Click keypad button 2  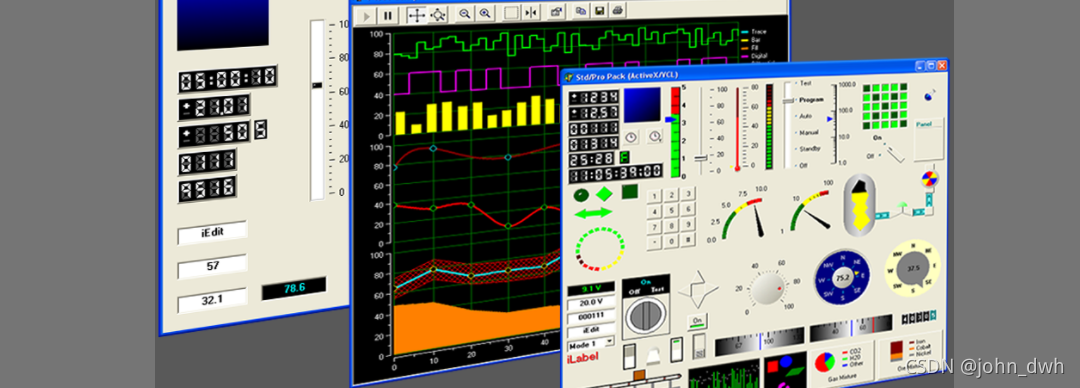[x=672, y=194]
